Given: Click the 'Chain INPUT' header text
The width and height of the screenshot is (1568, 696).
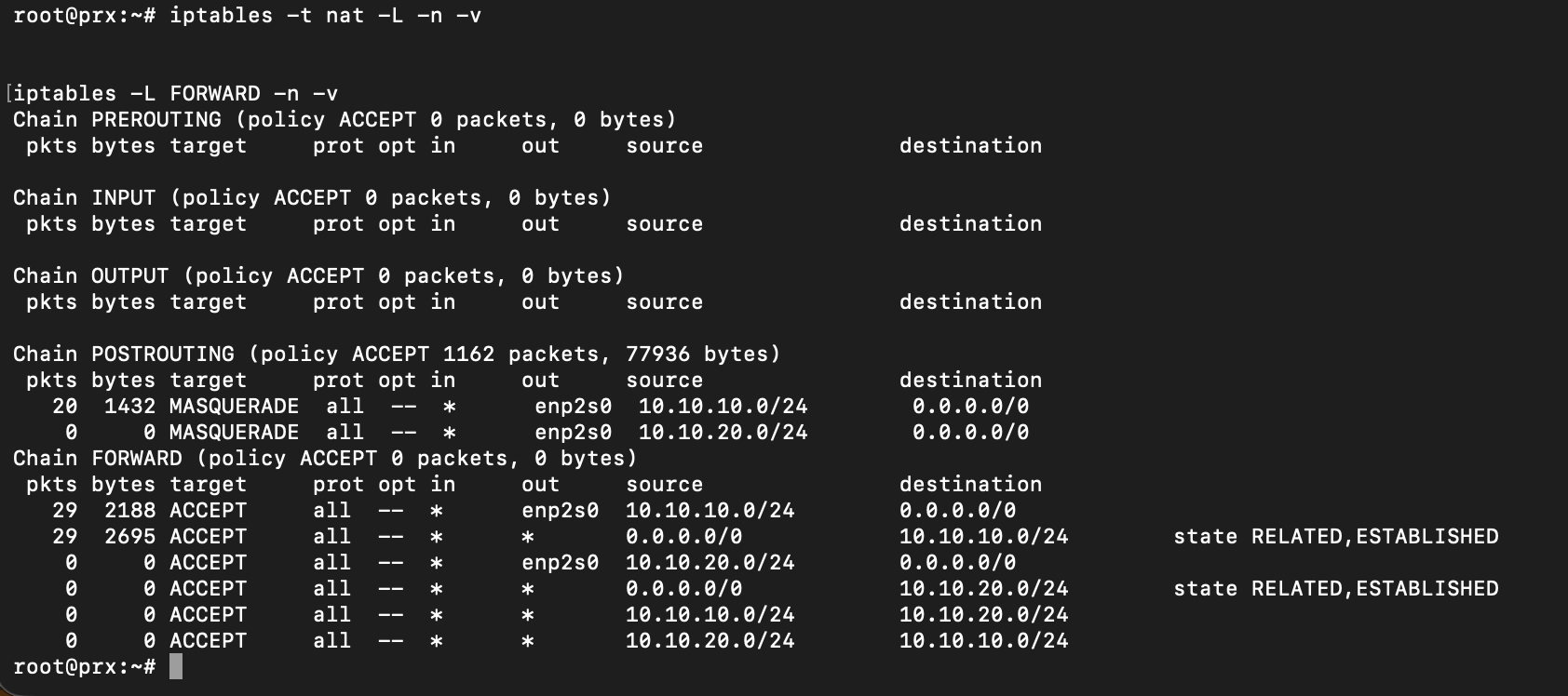Looking at the screenshot, I should (x=85, y=198).
